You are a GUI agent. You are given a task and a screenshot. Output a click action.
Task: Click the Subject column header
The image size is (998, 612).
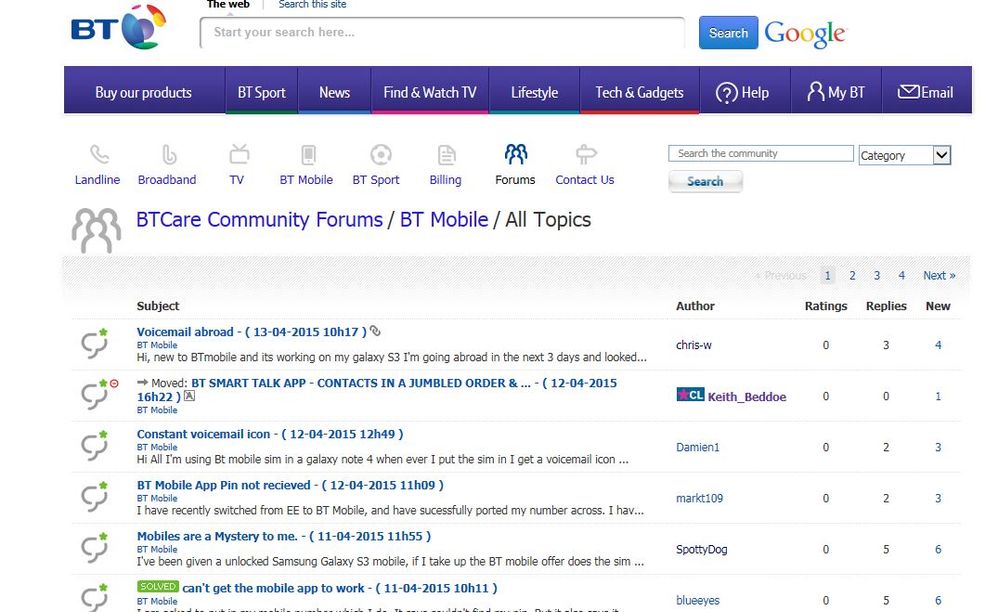pyautogui.click(x=158, y=306)
